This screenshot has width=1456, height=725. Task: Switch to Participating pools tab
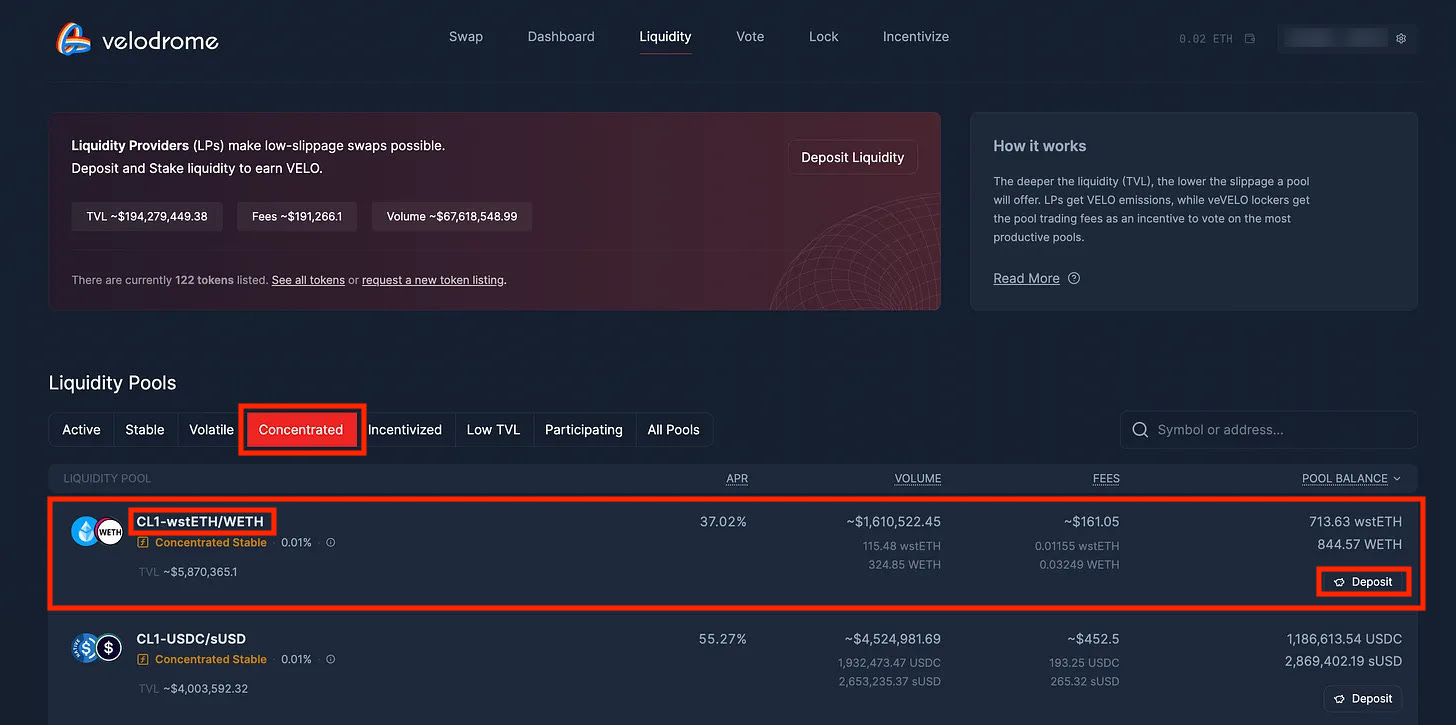click(584, 430)
